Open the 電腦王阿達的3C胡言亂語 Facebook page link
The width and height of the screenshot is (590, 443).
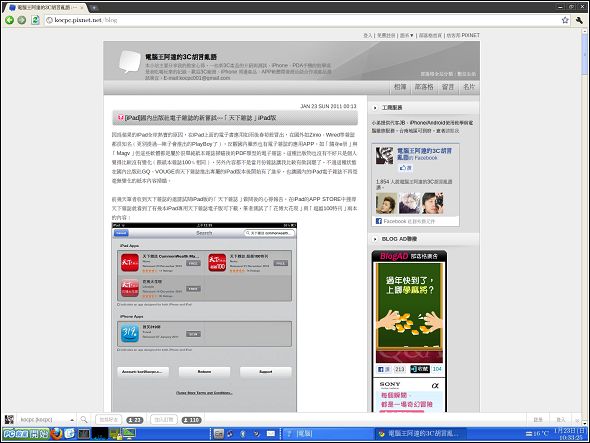tap(424, 154)
